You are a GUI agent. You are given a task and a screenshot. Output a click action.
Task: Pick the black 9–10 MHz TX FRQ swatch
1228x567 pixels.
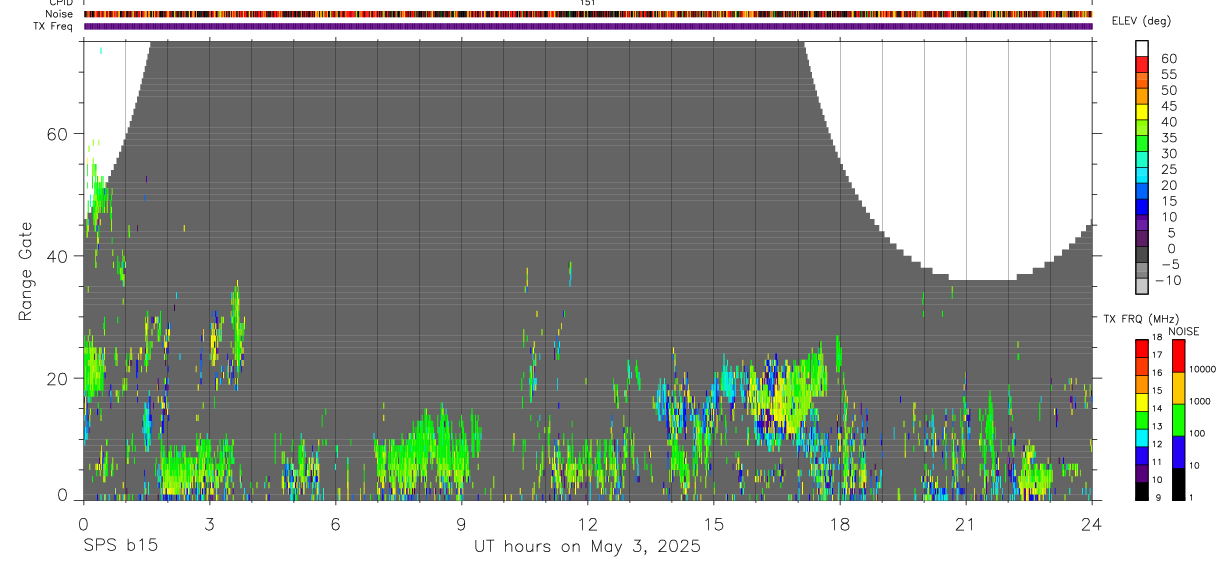tap(1142, 489)
